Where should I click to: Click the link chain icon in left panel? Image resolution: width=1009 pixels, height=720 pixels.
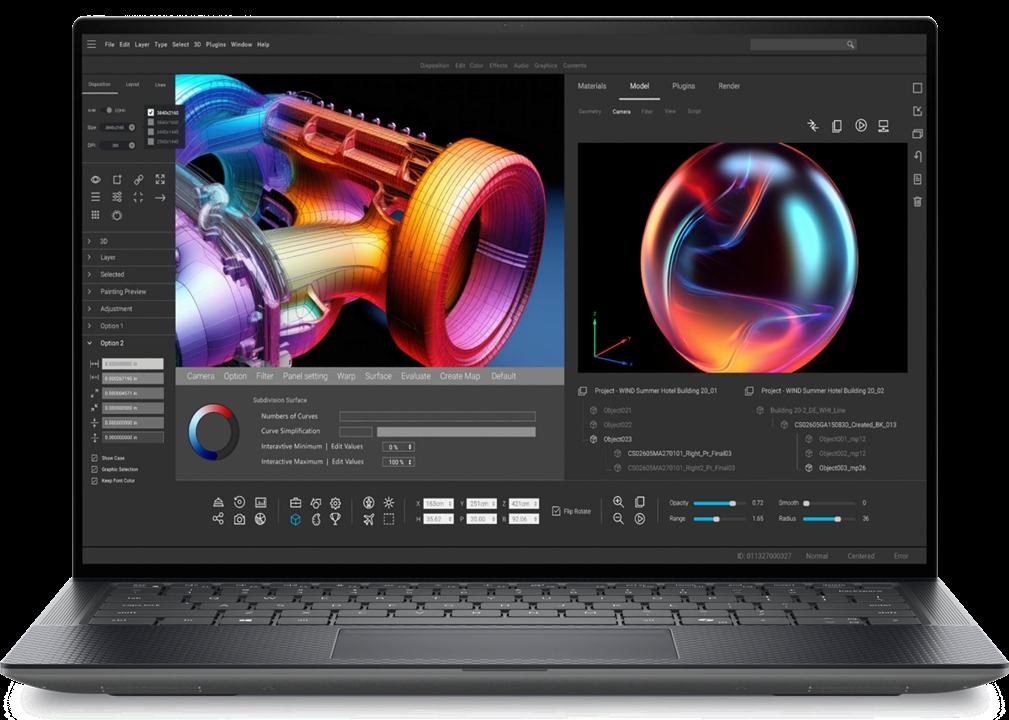tap(138, 180)
